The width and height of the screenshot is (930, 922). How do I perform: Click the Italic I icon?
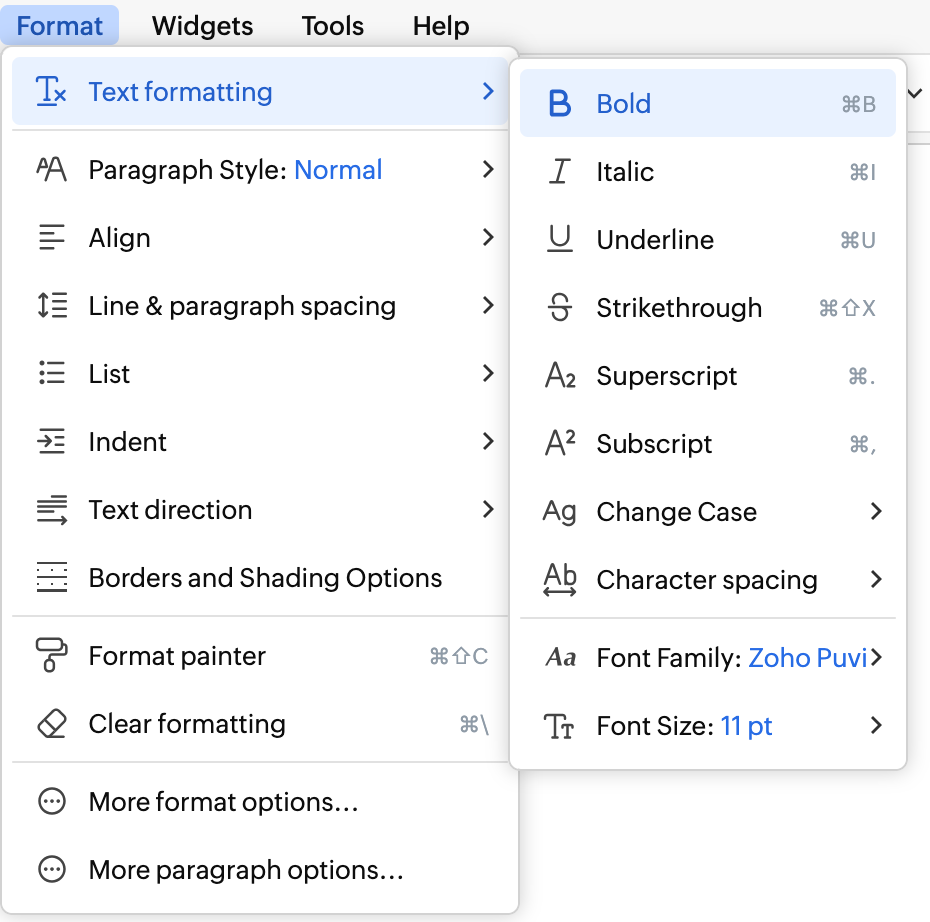pyautogui.click(x=560, y=172)
